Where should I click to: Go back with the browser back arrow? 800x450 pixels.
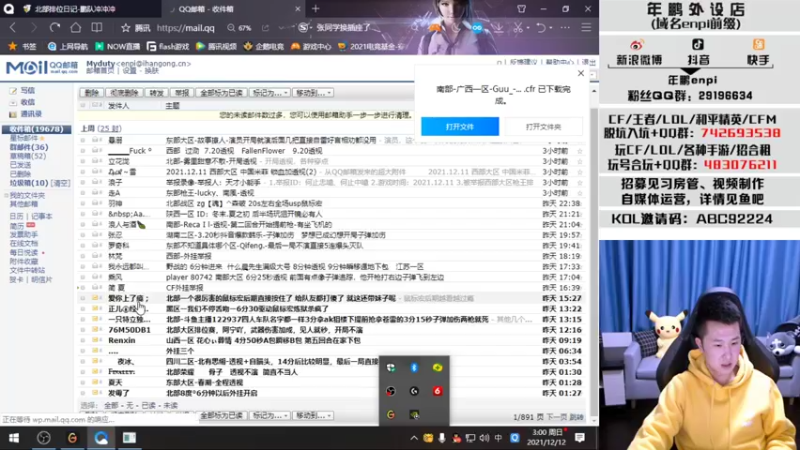coord(13,28)
